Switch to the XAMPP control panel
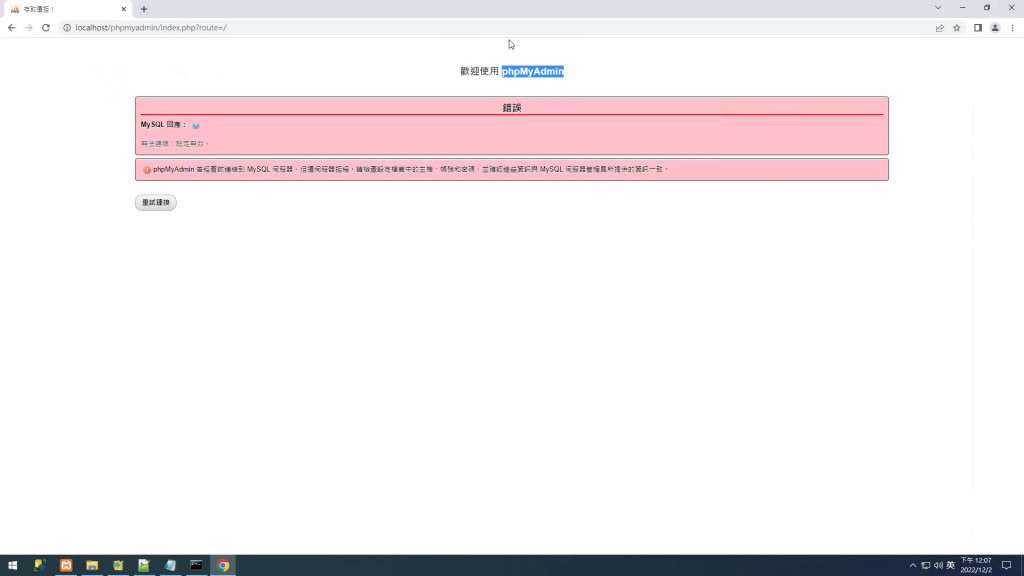Image resolution: width=1024 pixels, height=576 pixels. (66, 565)
